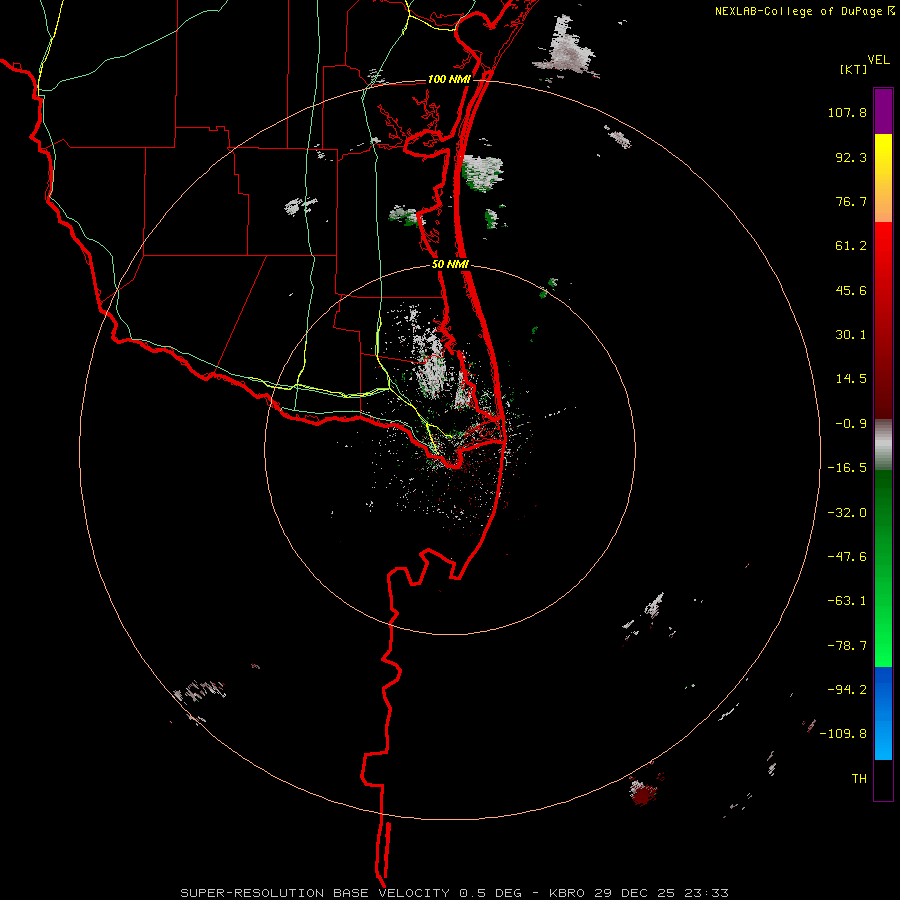Select the -47.6 scale value
This screenshot has width=900, height=900.
point(847,557)
